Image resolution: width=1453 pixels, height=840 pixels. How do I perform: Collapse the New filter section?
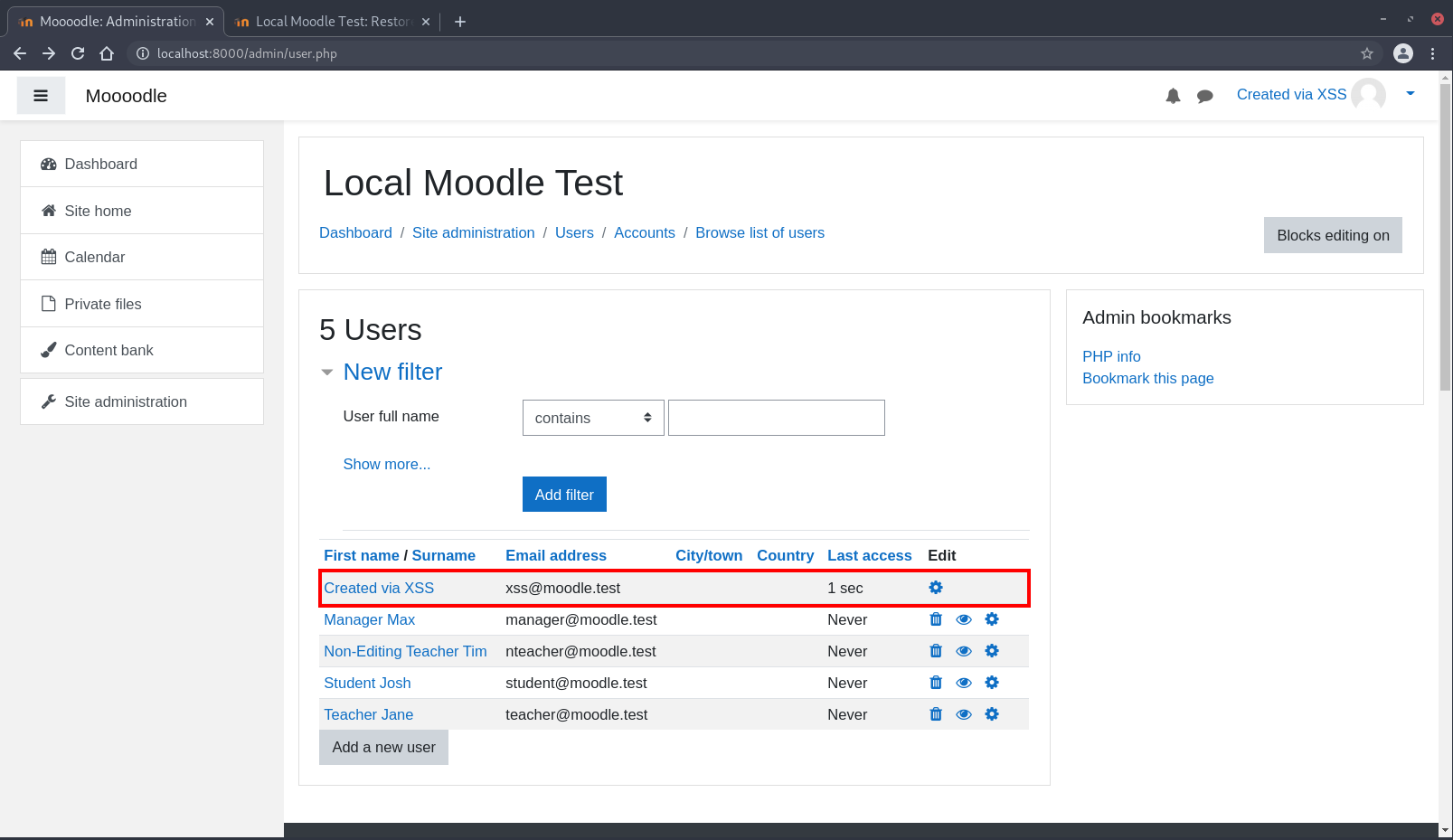[327, 373]
